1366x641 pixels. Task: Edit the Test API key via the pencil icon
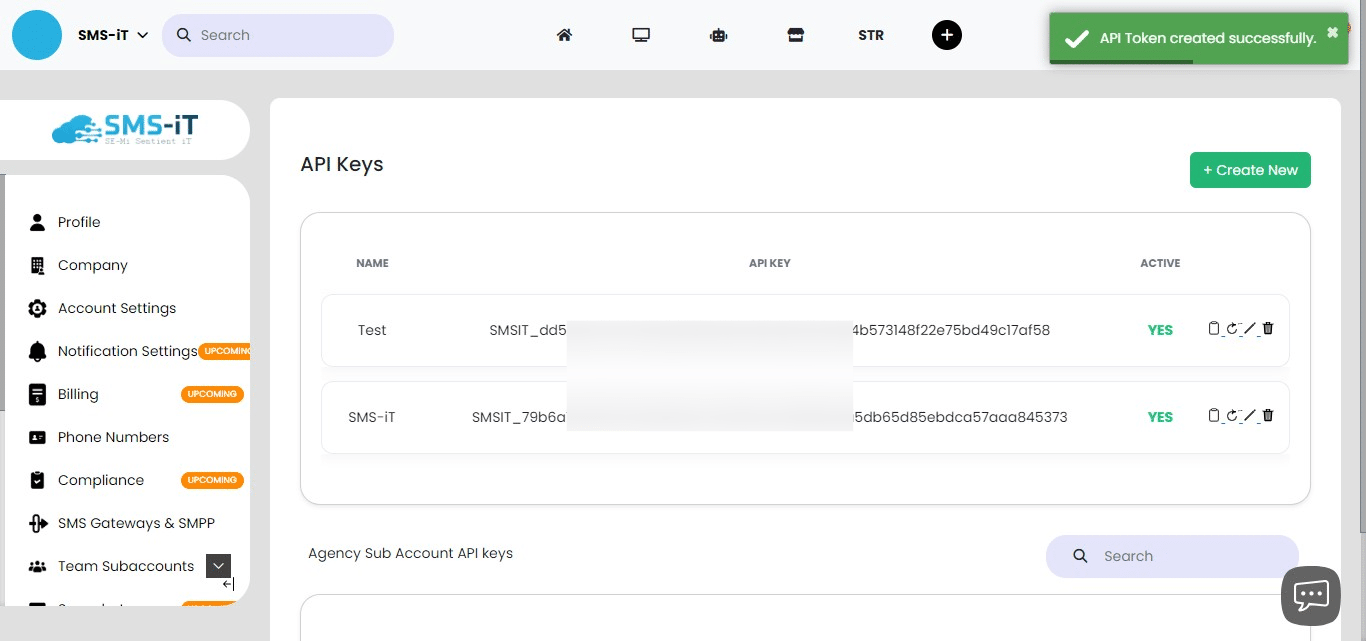pos(1248,328)
